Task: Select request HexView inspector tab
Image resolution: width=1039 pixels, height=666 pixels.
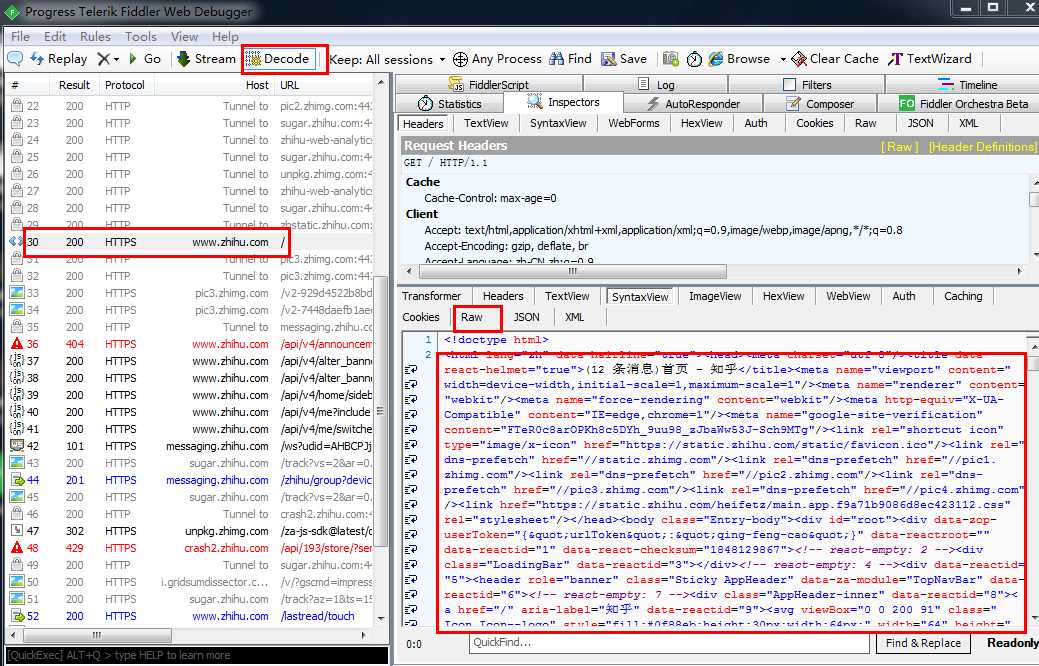Action: click(x=701, y=123)
